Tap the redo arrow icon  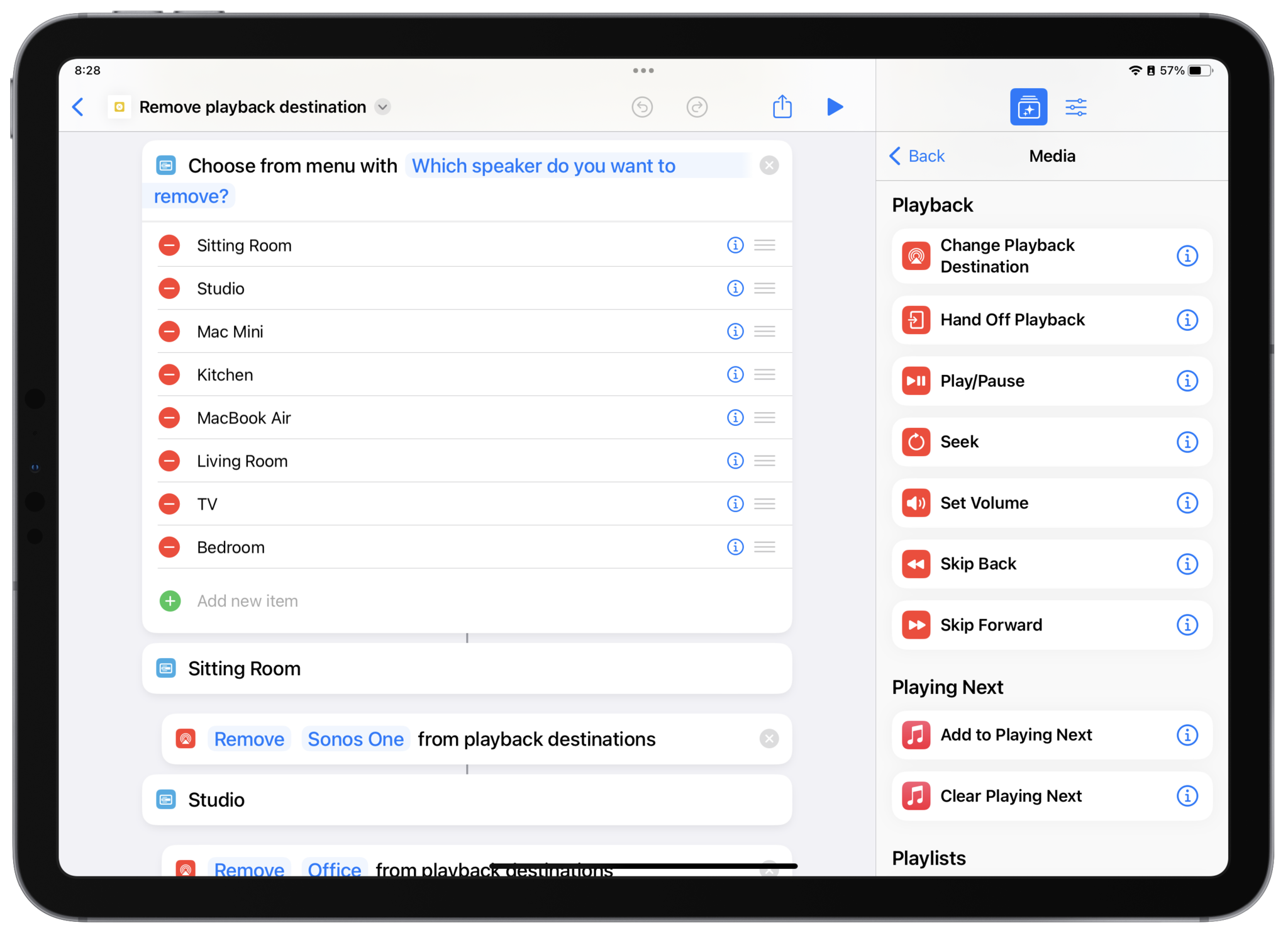(697, 107)
